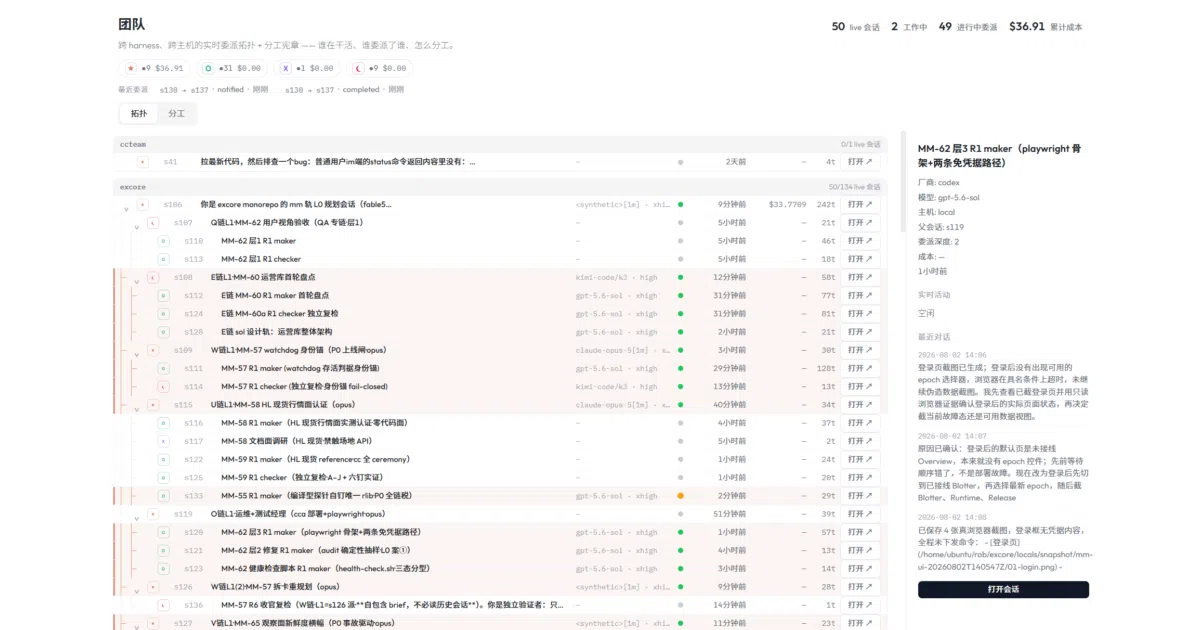This screenshot has width=1200, height=630.
Task: Collapse the s126 W链 subtree
Action: (137, 591)
